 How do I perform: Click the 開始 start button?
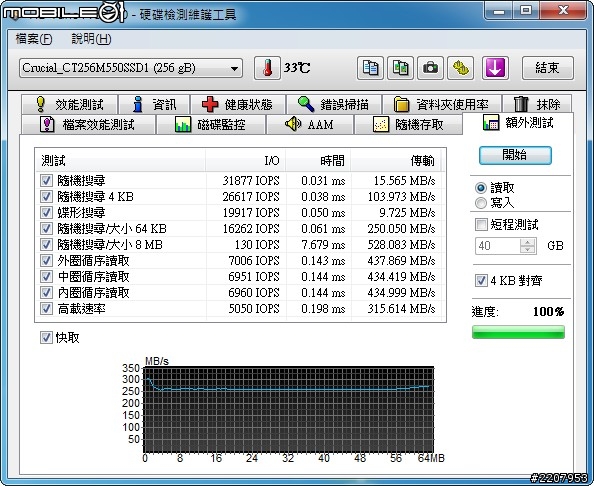(515, 155)
